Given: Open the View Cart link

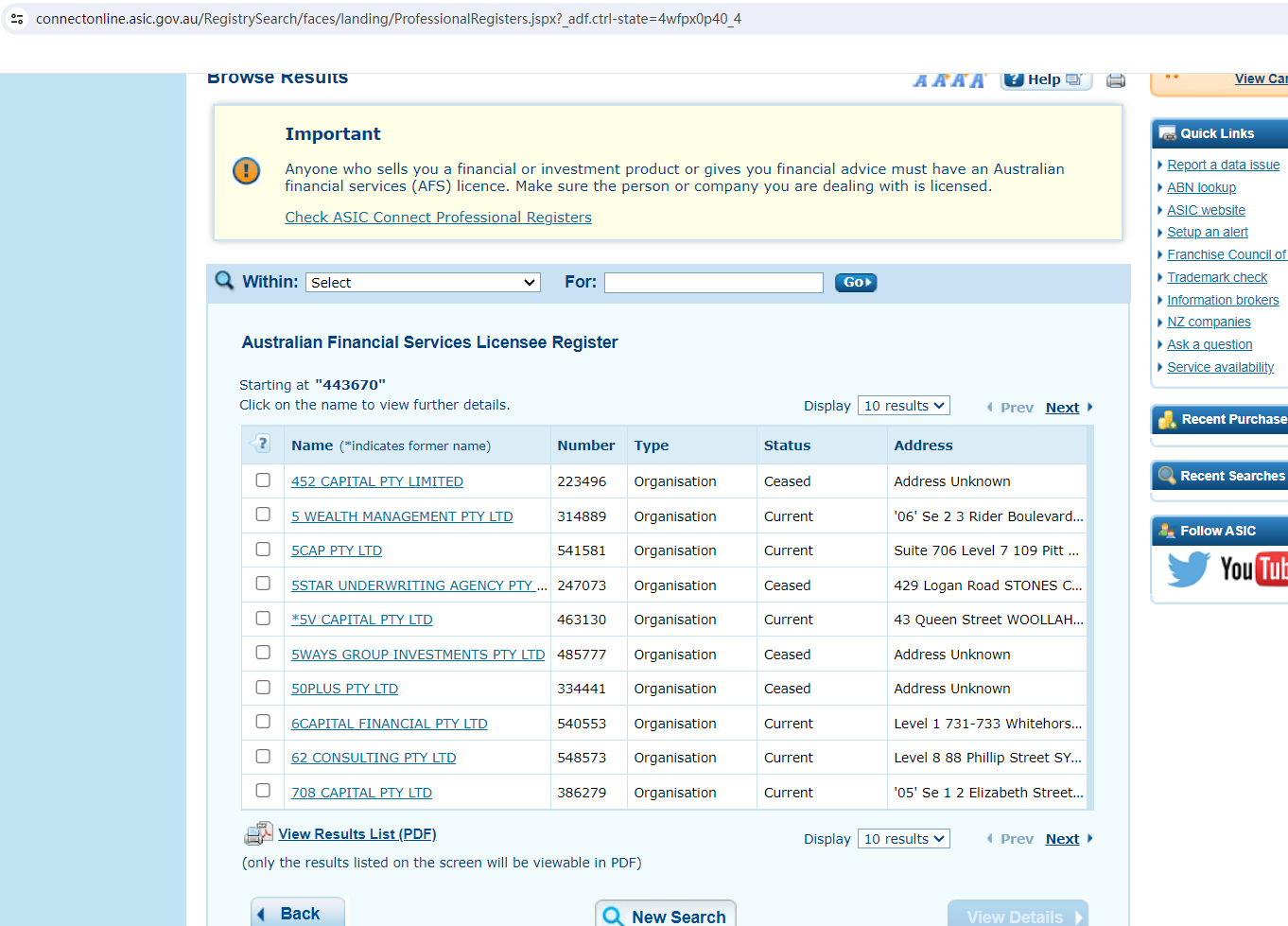Looking at the screenshot, I should click(x=1262, y=79).
